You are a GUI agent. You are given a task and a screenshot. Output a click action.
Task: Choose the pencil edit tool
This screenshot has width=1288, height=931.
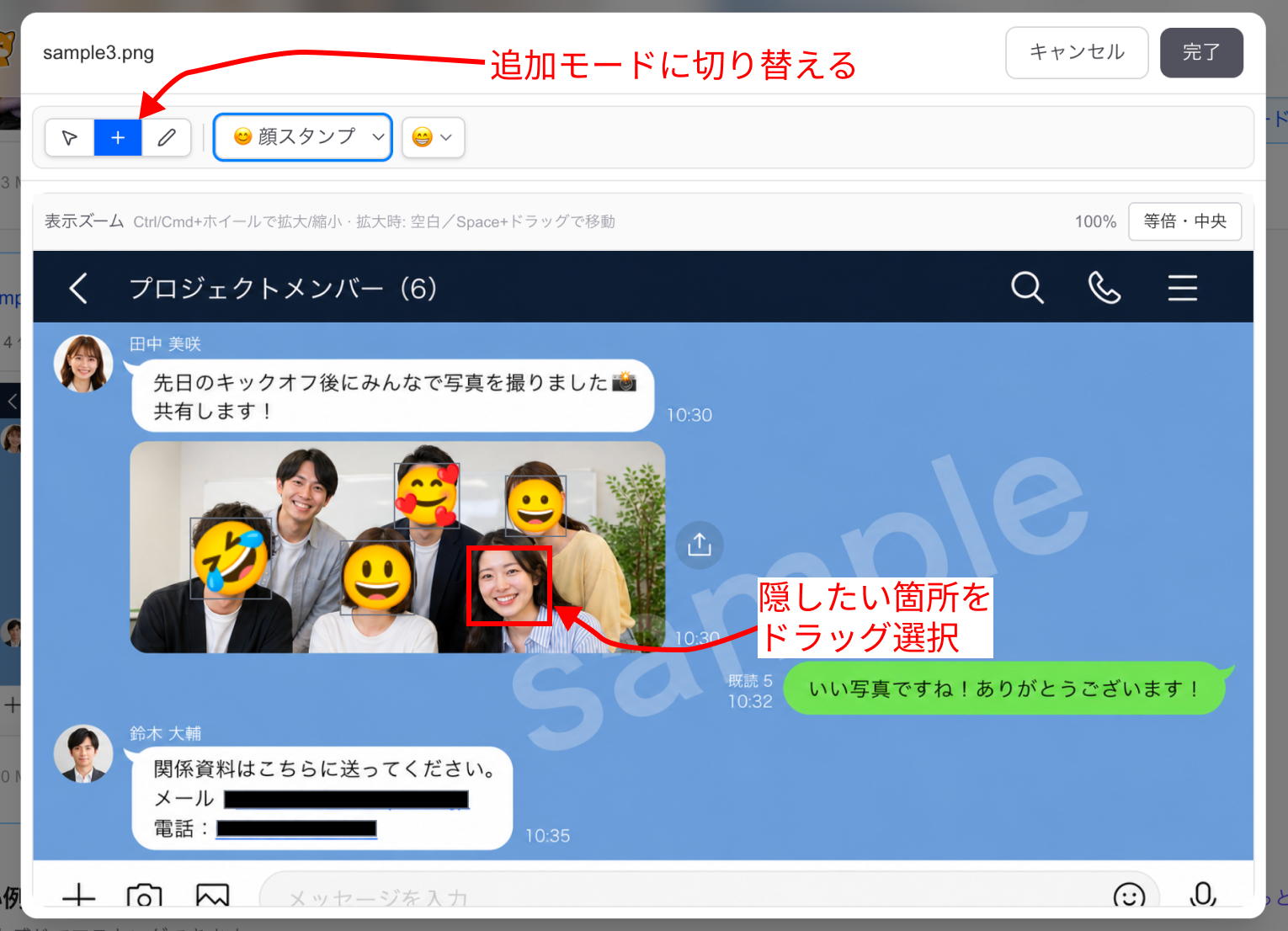tap(167, 137)
